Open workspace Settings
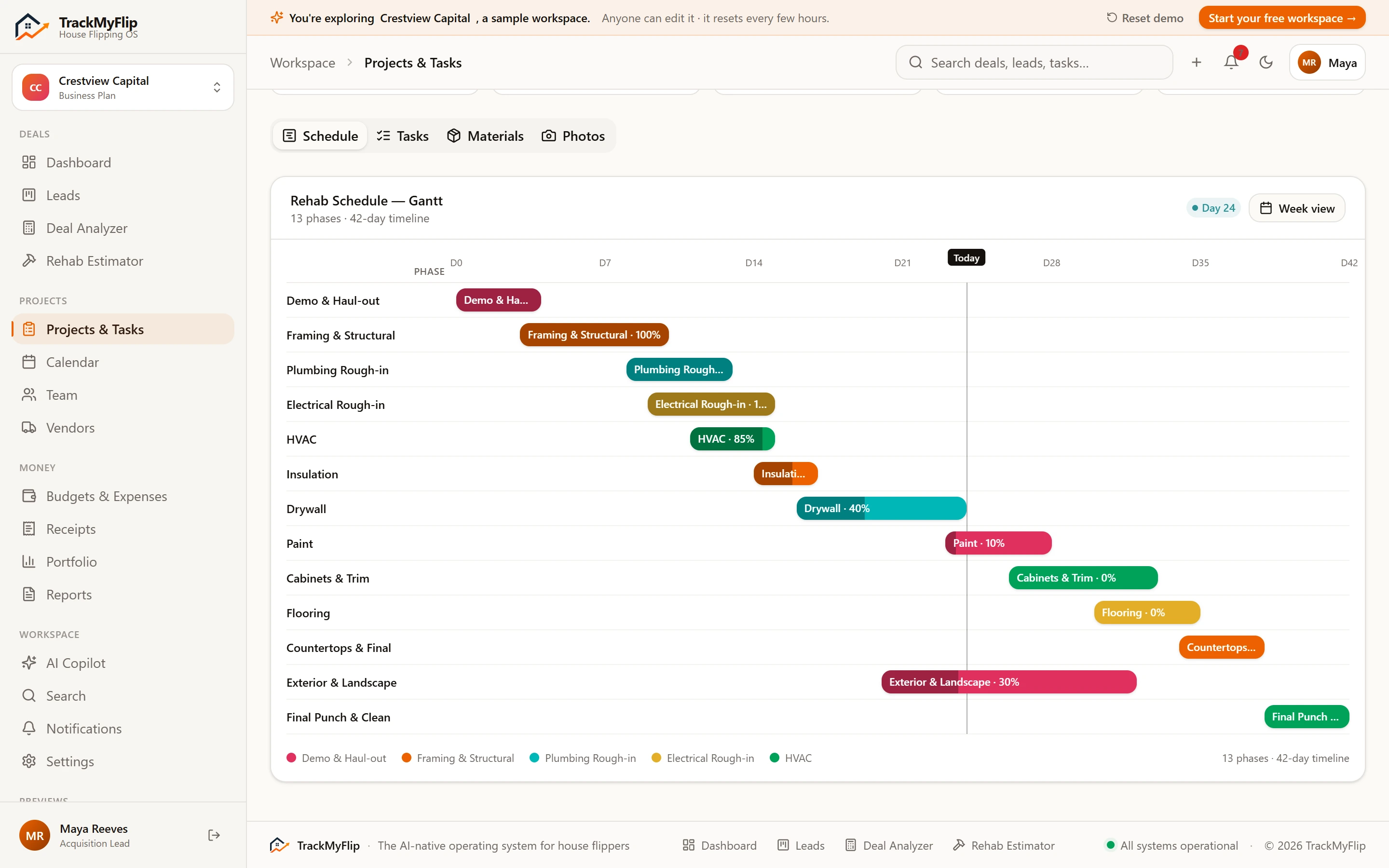This screenshot has height=868, width=1389. 123,761
